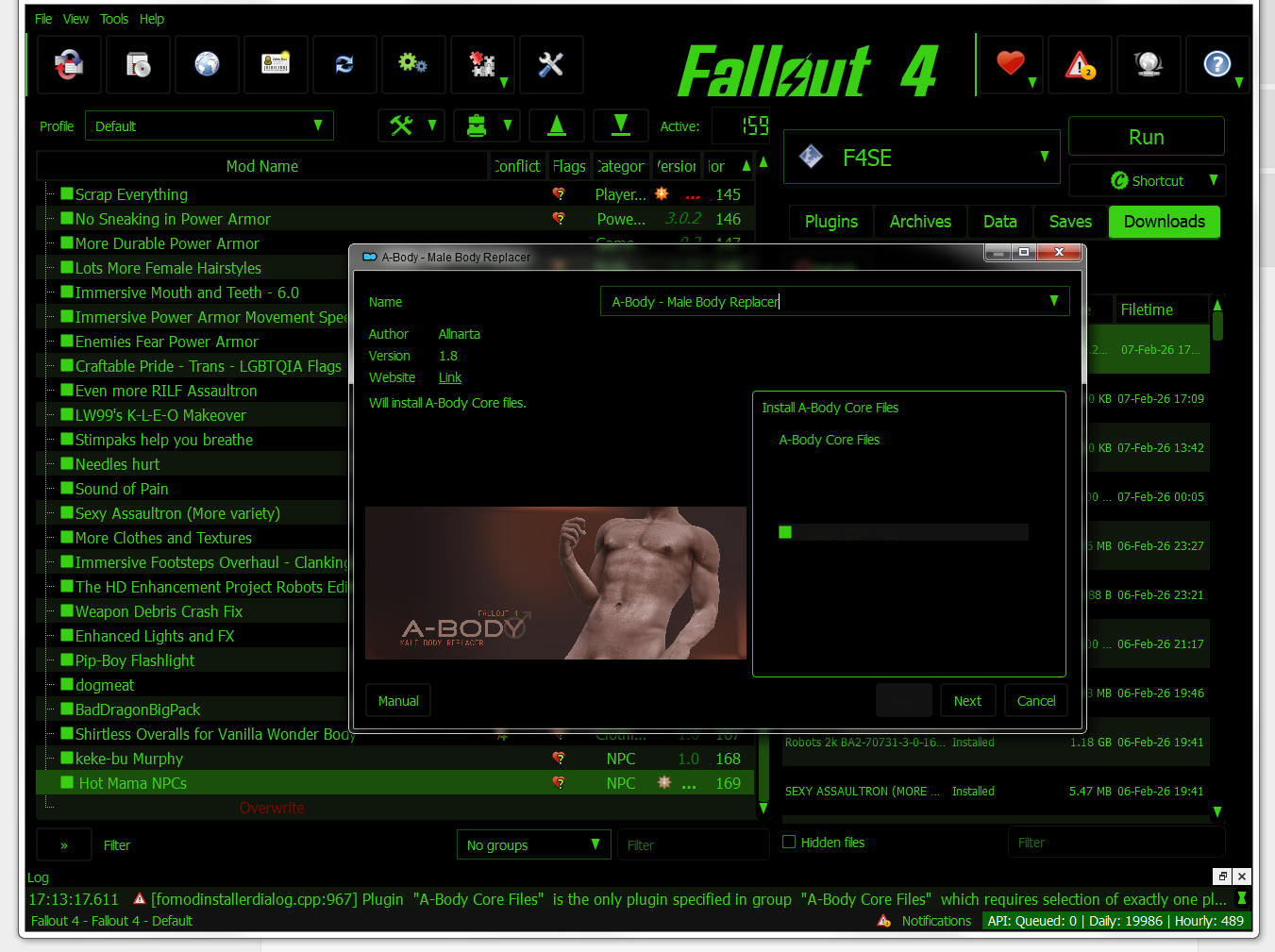The width and height of the screenshot is (1275, 952).
Task: Click the Filter field under the downloads list
Action: coord(1116,843)
